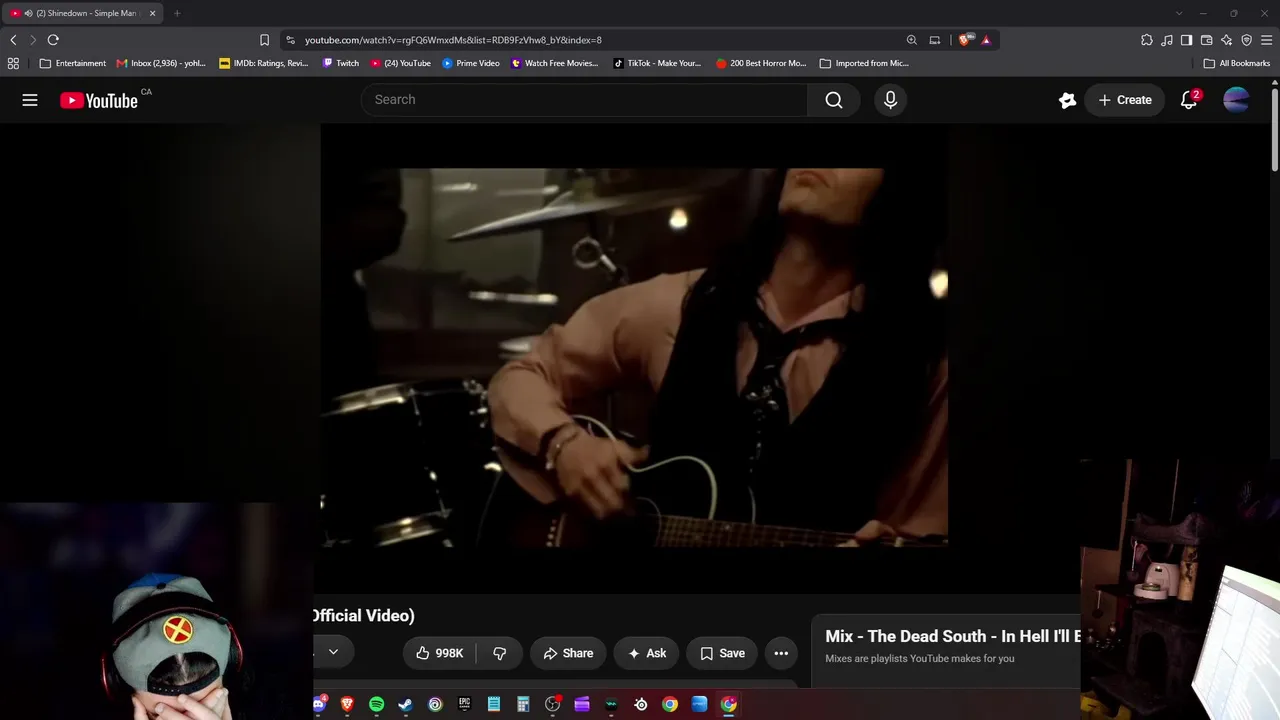Viewport: 1280px width, 720px height.
Task: Open the Prime Video bookmark
Action: click(x=471, y=63)
